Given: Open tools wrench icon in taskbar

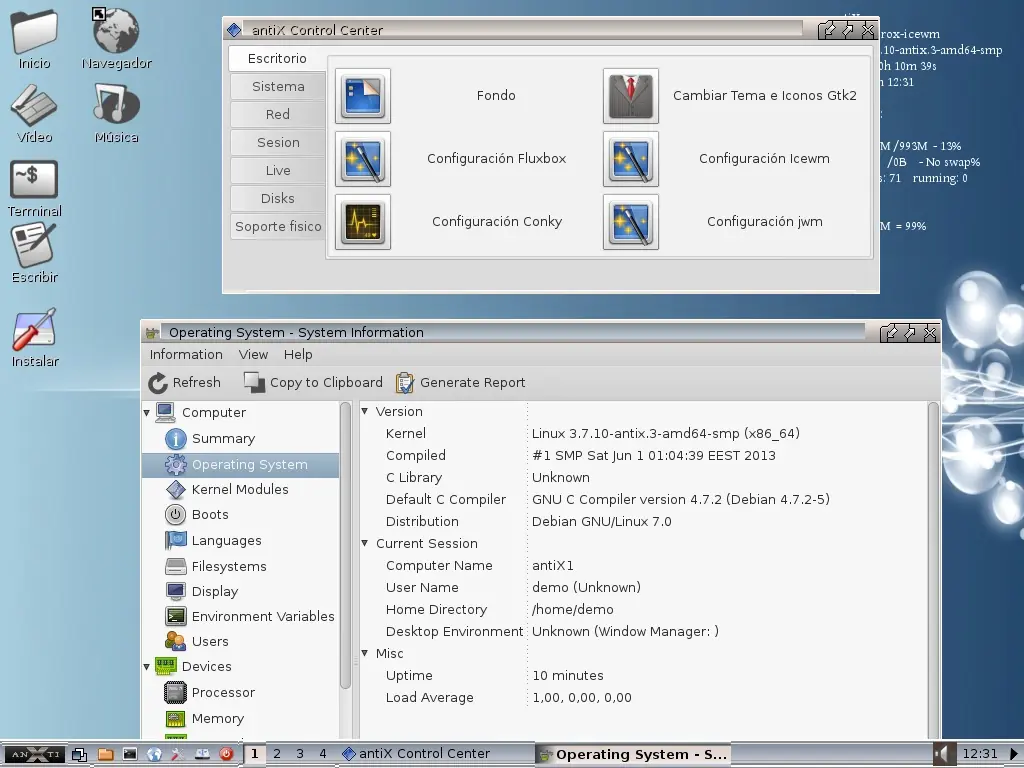Looking at the screenshot, I should pyautogui.click(x=177, y=754).
